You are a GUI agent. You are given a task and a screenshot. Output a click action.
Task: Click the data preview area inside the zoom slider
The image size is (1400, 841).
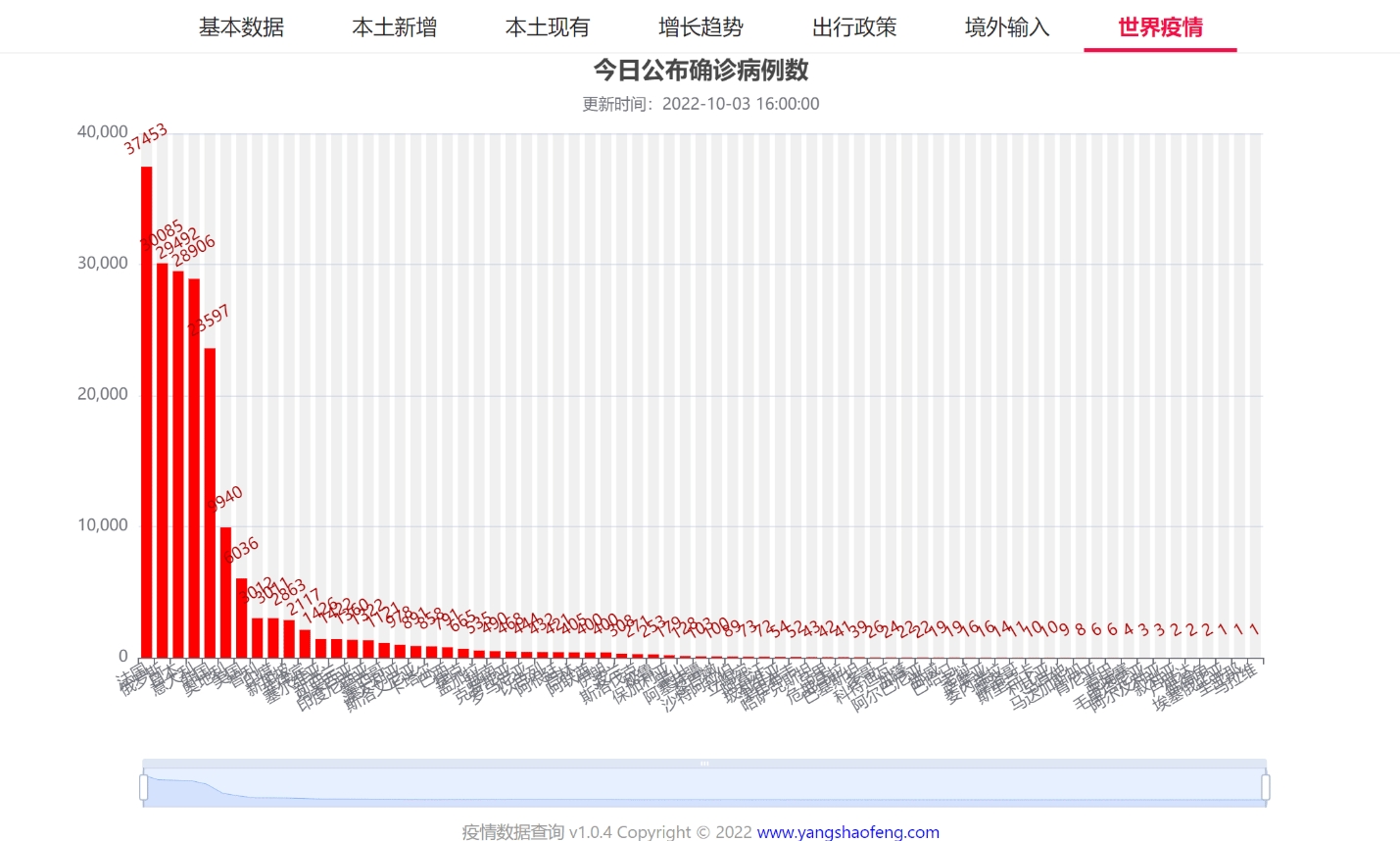click(704, 787)
